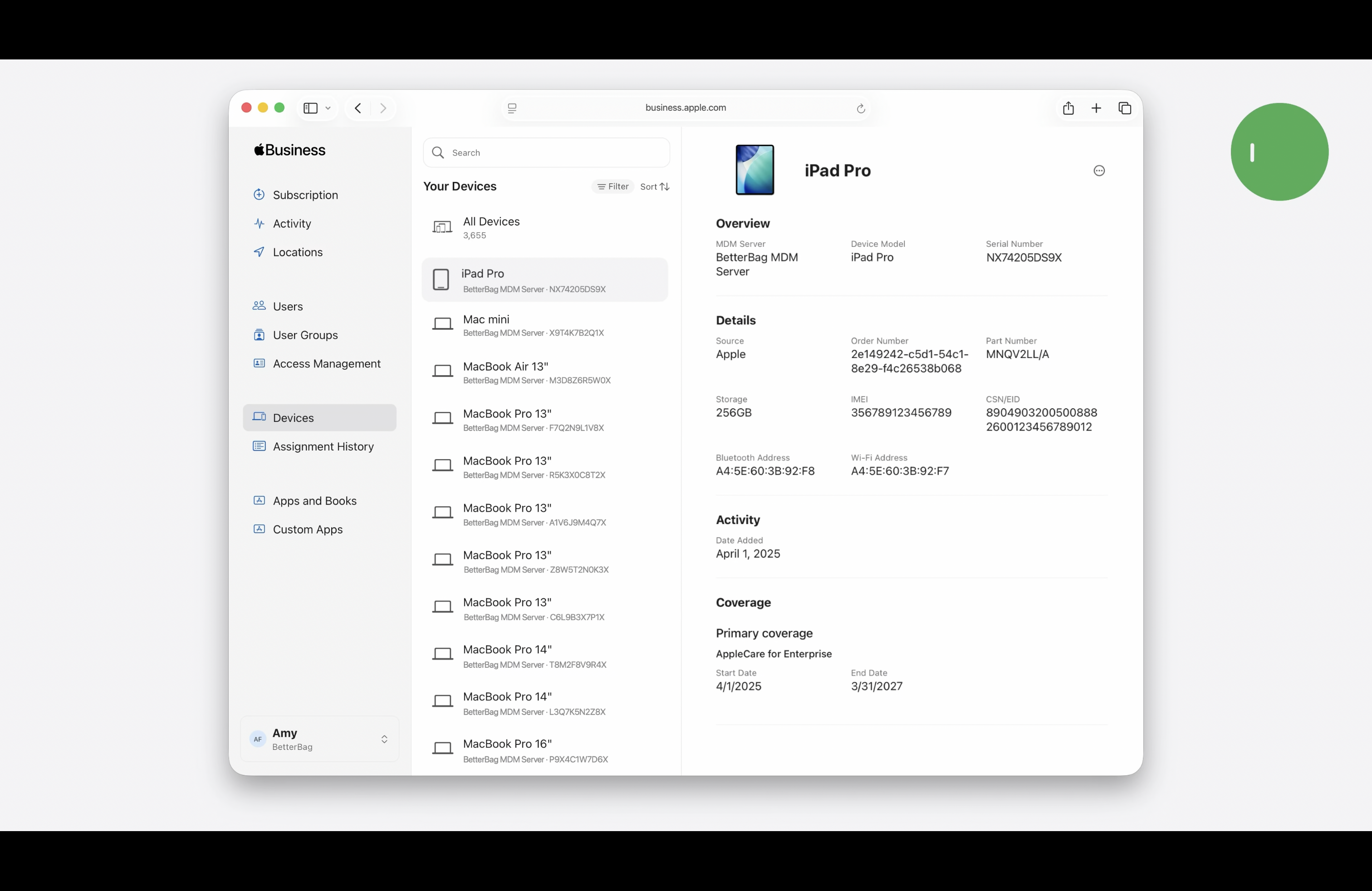The width and height of the screenshot is (1372, 891).
Task: Click the business.apple.com address bar
Action: pyautogui.click(x=686, y=108)
